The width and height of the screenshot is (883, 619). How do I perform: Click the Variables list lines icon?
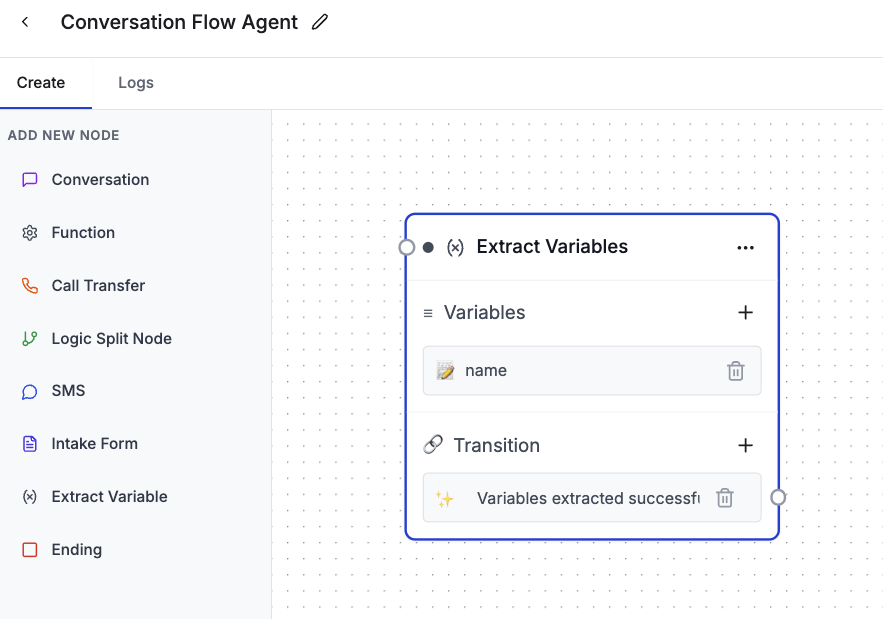point(428,313)
